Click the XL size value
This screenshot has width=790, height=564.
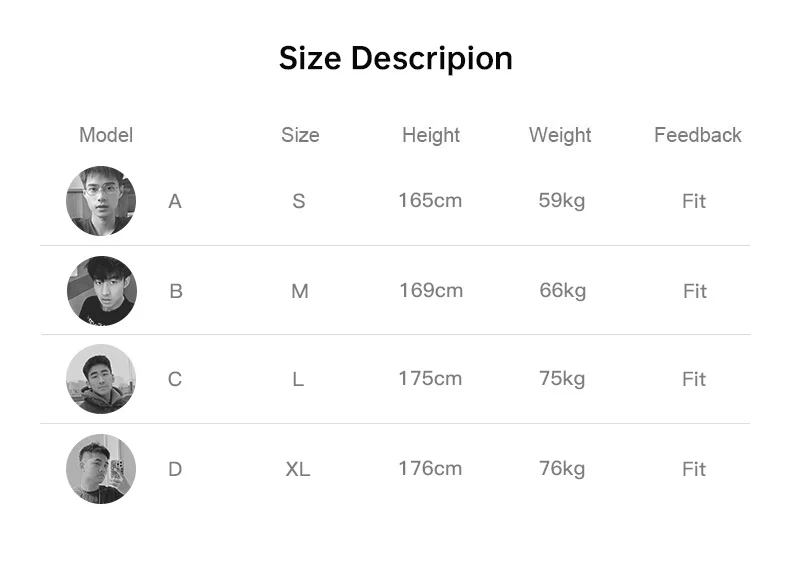298,469
